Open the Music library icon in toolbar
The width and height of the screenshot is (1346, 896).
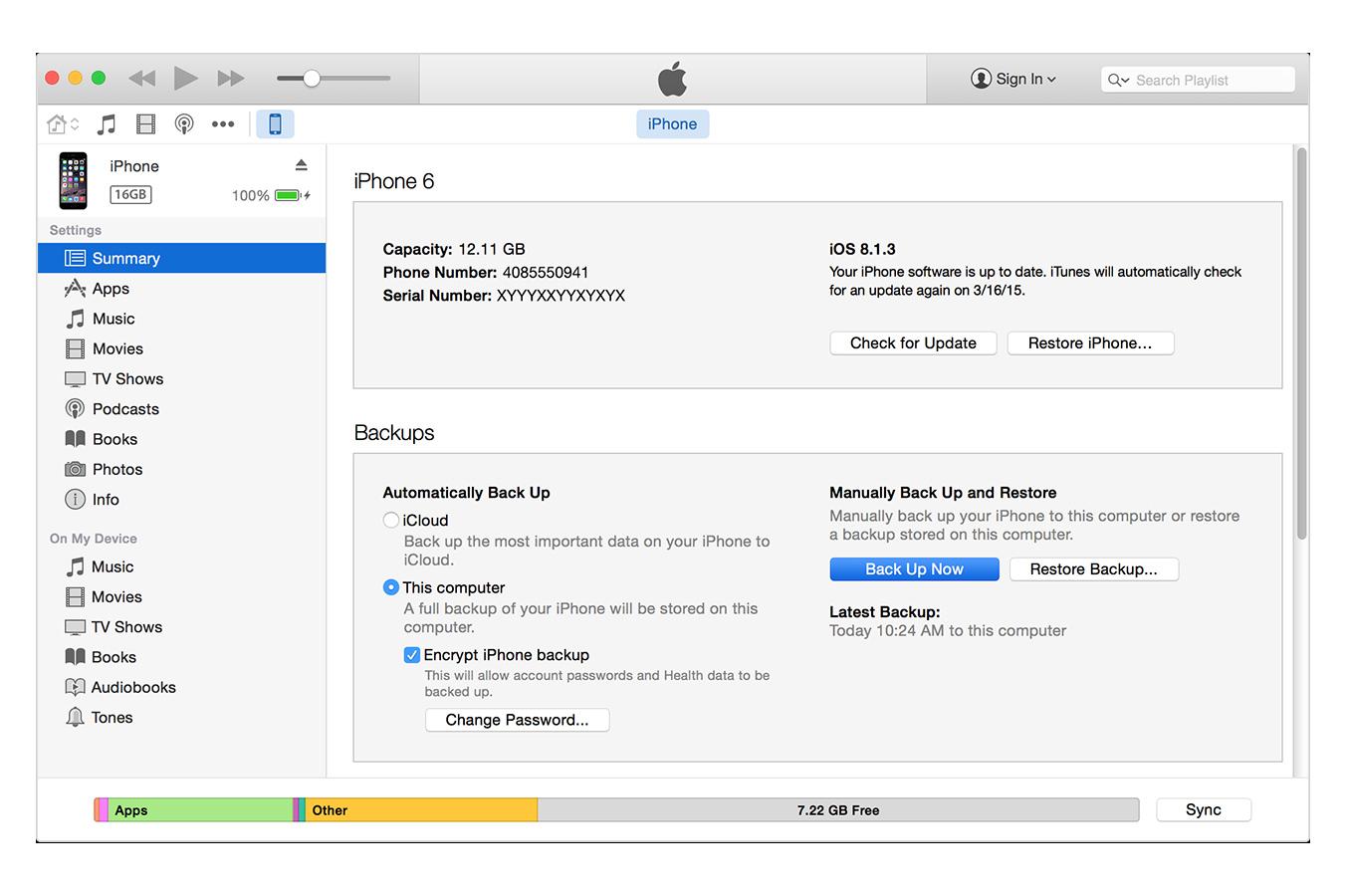coord(107,124)
